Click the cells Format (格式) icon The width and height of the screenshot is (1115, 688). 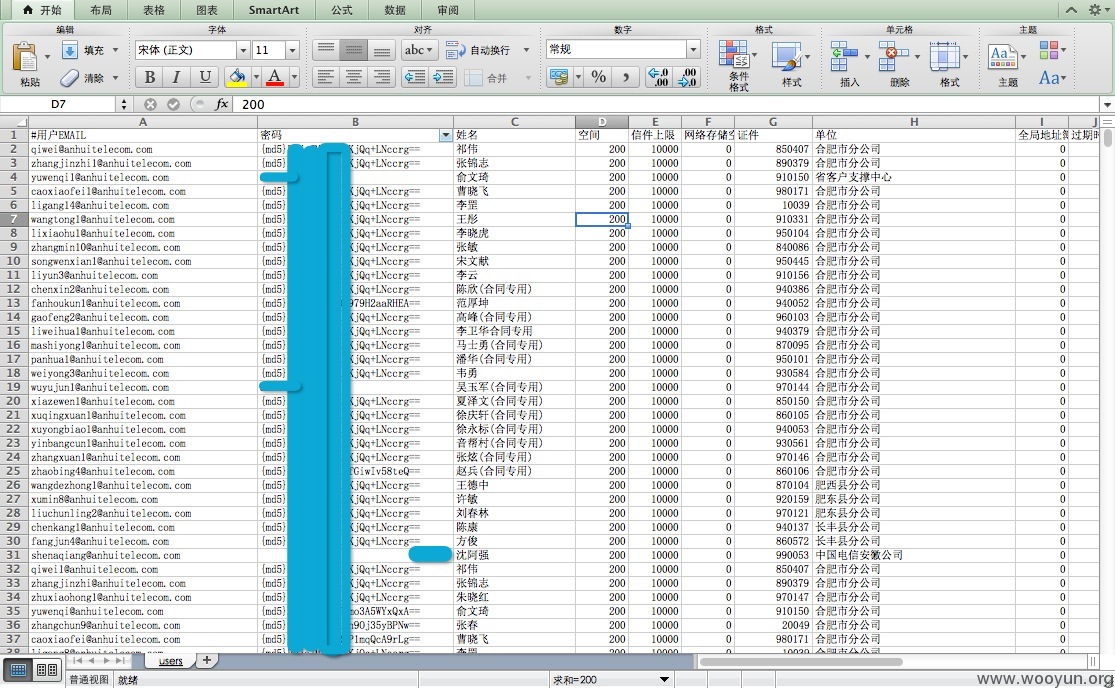tap(944, 56)
